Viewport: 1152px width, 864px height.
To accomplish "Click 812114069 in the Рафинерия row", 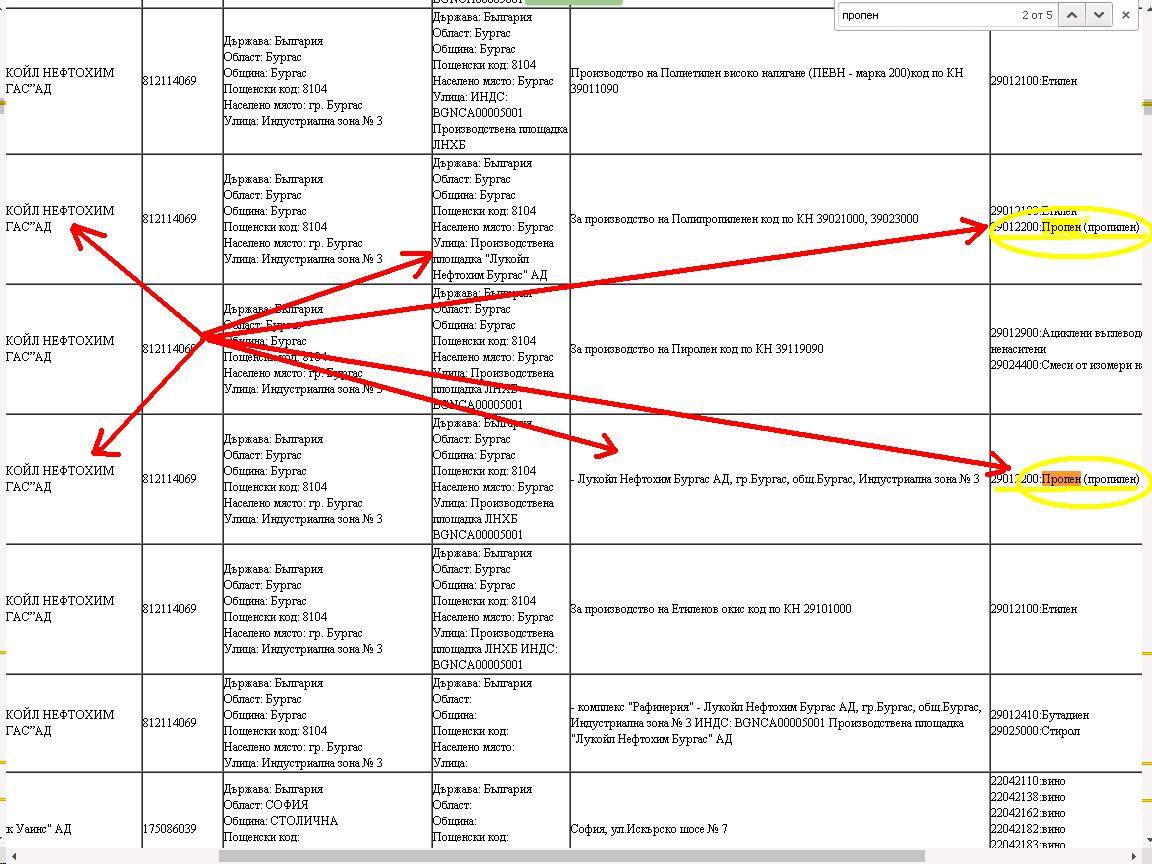I will click(170, 723).
